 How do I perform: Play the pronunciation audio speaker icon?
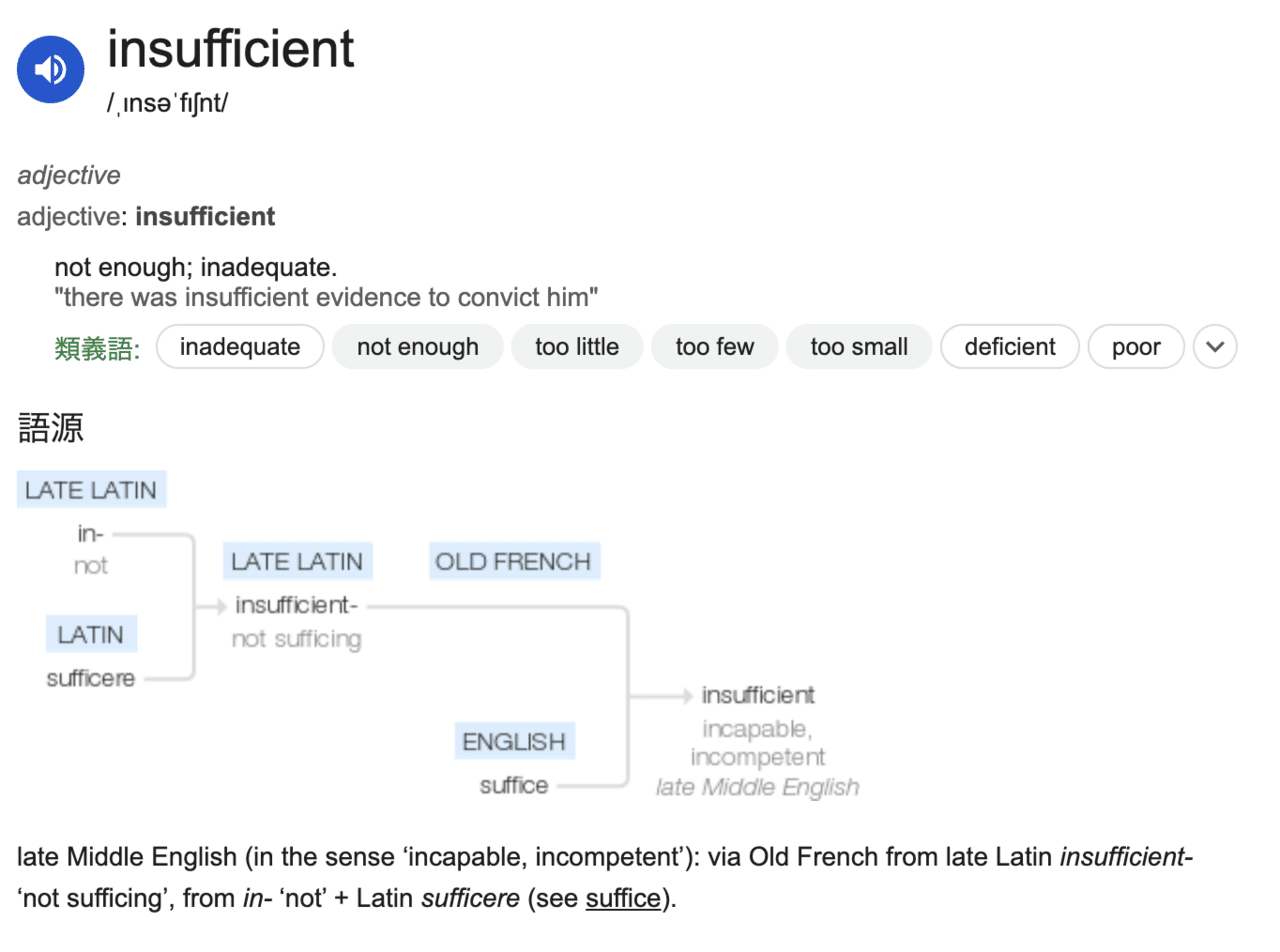(x=50, y=69)
